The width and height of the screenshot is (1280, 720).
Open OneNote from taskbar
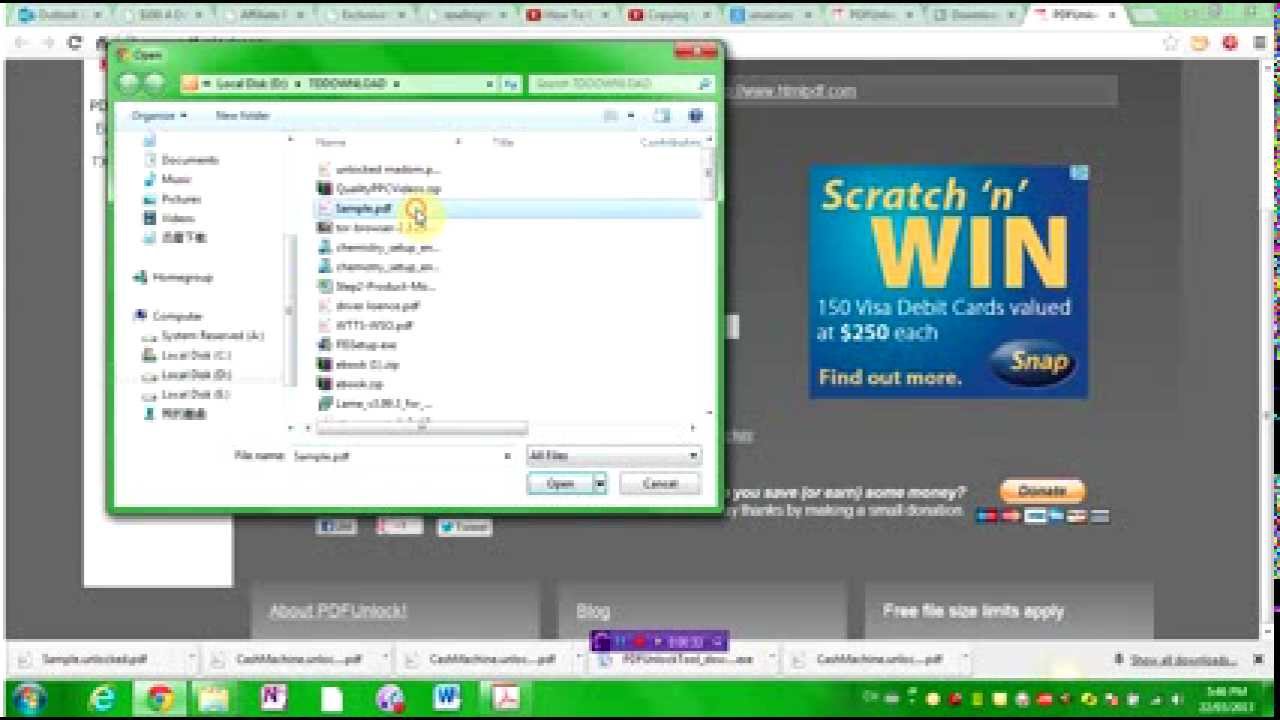click(274, 698)
